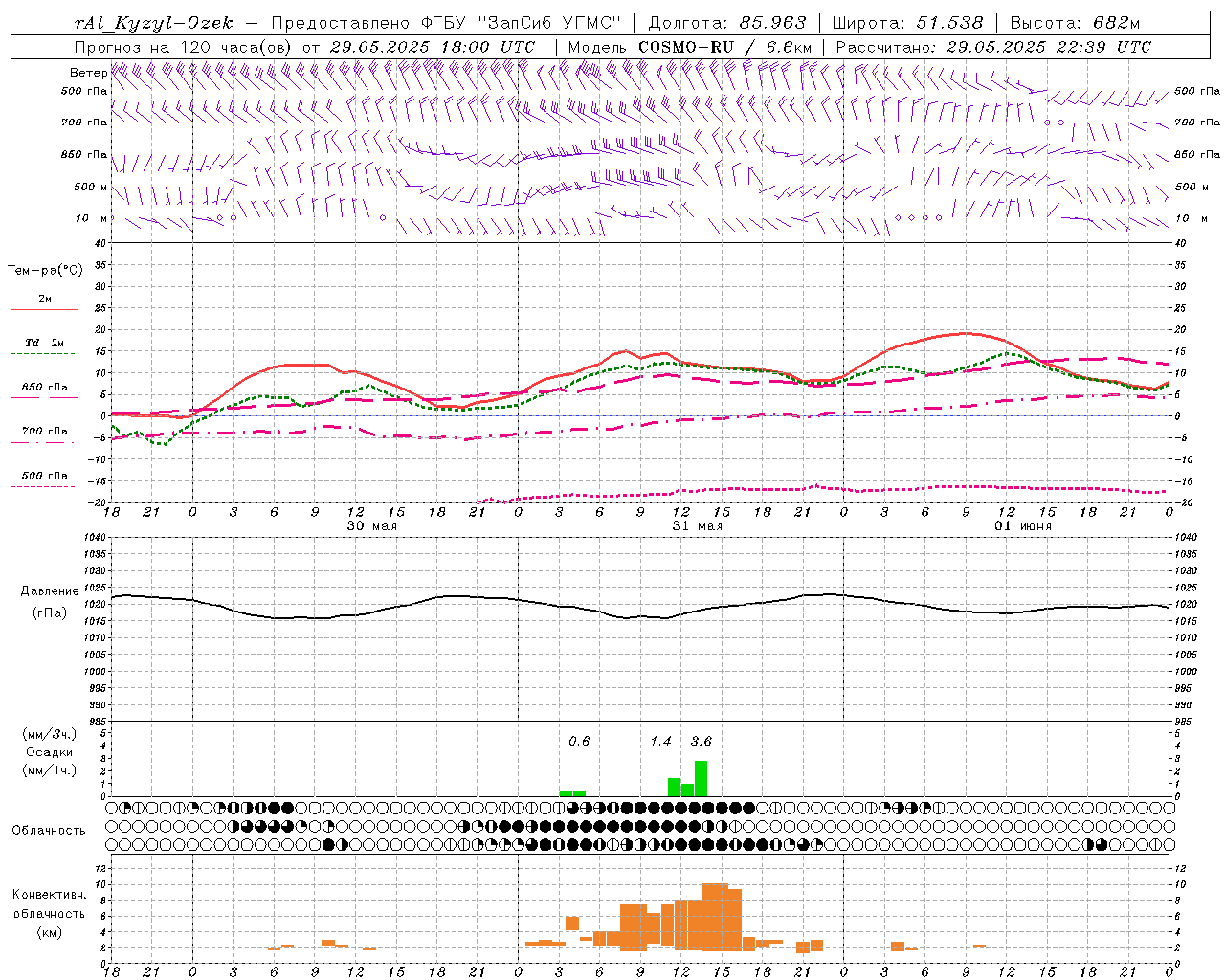Click the 700 гПа temperature legend entry
This screenshot has width=1225, height=980.
[x=45, y=432]
